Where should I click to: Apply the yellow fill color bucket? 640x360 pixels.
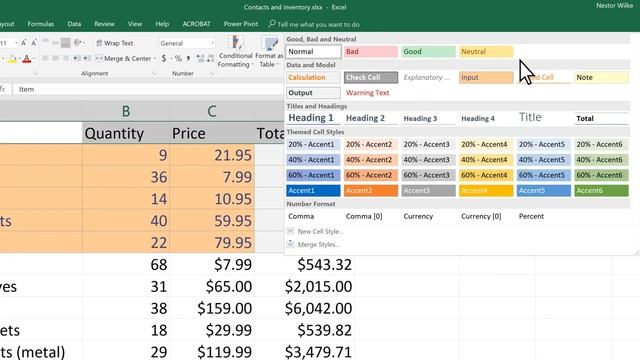point(12,59)
